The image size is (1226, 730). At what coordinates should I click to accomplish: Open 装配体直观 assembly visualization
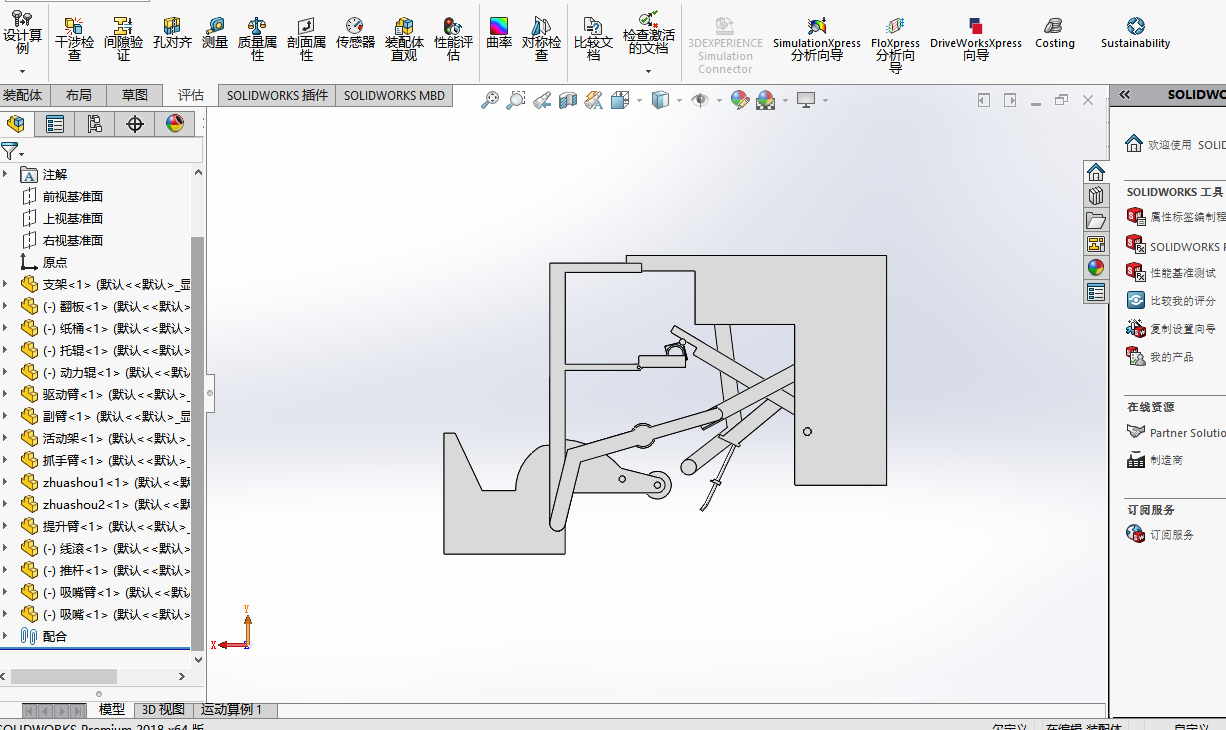pyautogui.click(x=404, y=38)
